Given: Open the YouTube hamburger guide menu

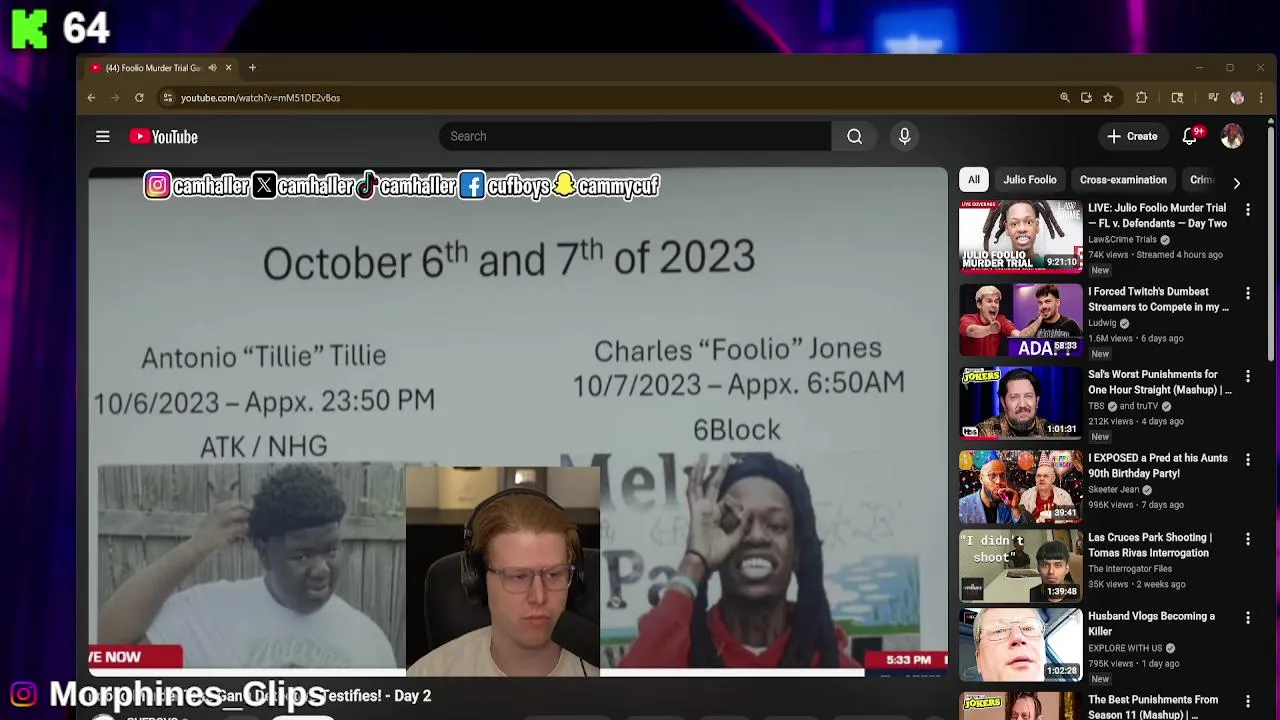Looking at the screenshot, I should pos(102,136).
